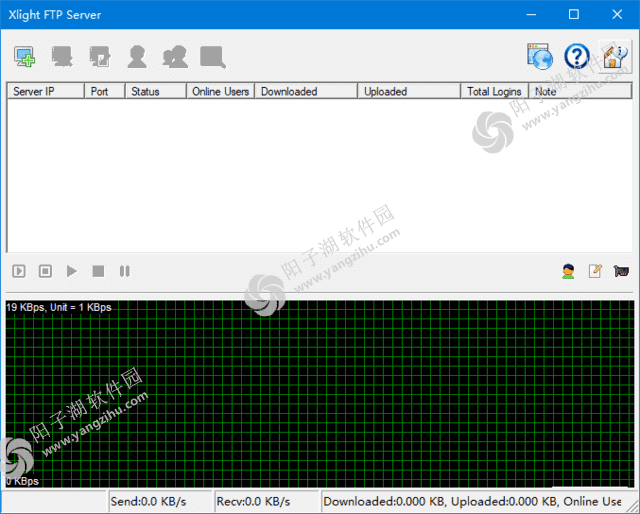
Task: Open the global options network card icon
Action: [x=621, y=271]
